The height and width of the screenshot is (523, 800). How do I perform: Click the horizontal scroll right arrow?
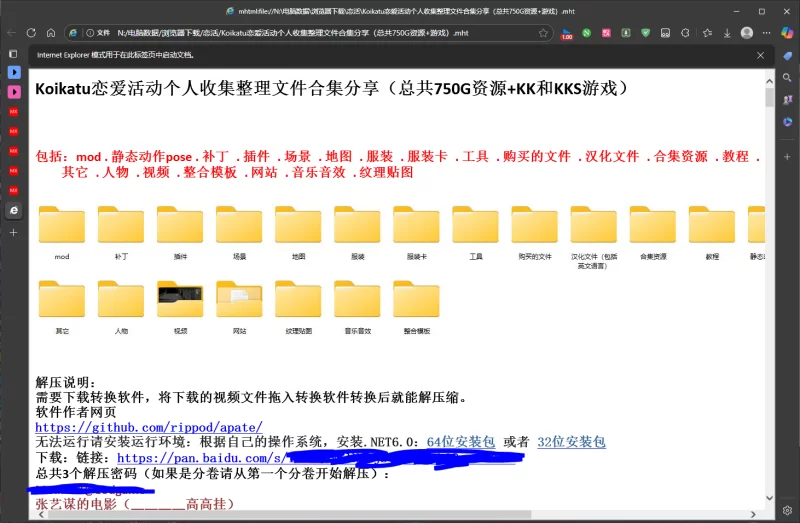(x=753, y=514)
